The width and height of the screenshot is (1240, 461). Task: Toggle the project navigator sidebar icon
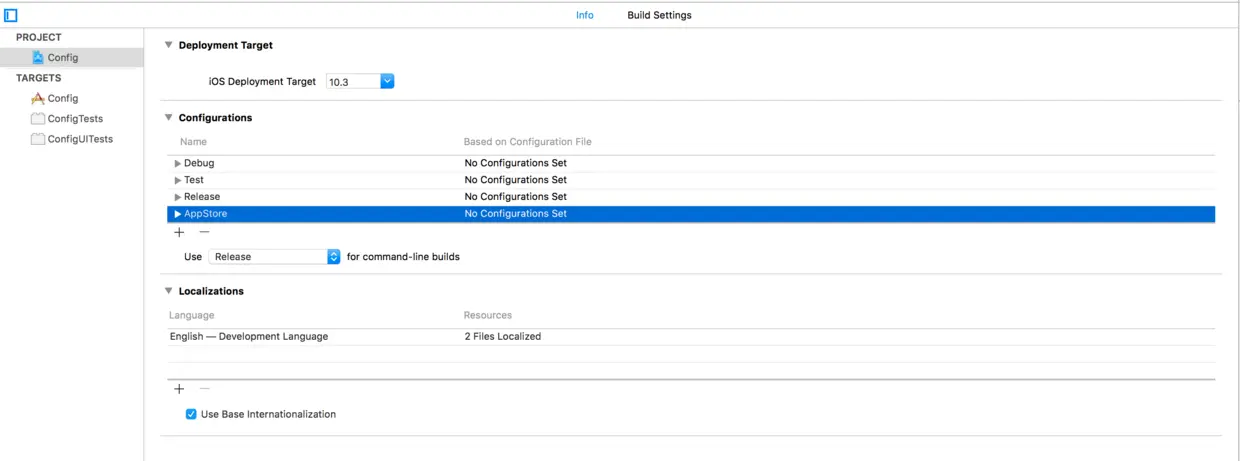[11, 15]
